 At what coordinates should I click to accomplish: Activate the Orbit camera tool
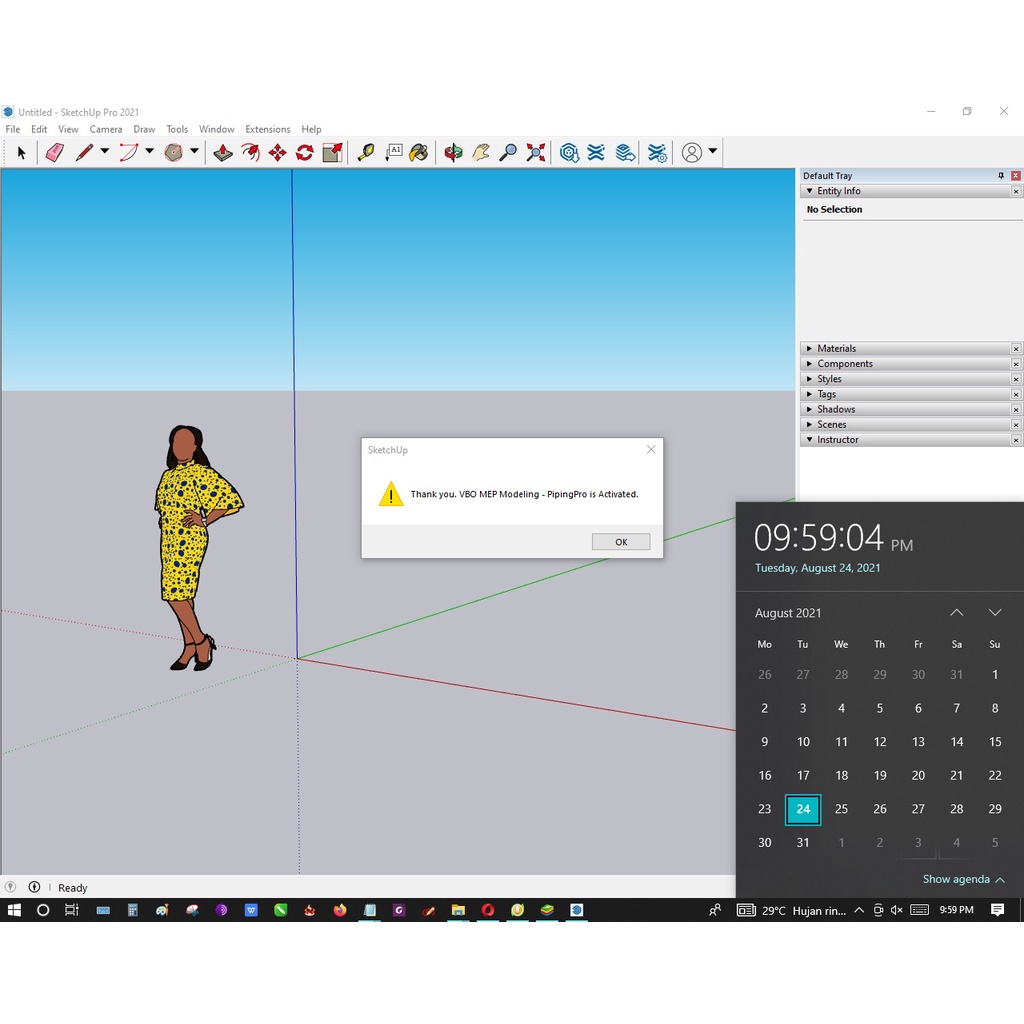point(453,152)
